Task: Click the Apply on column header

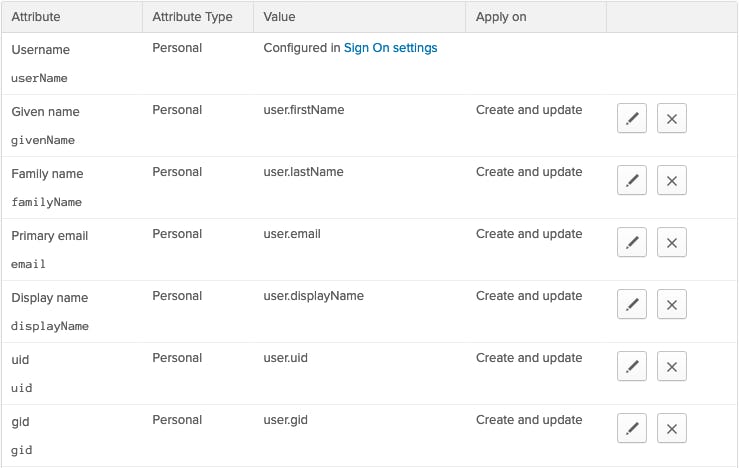Action: tap(501, 17)
